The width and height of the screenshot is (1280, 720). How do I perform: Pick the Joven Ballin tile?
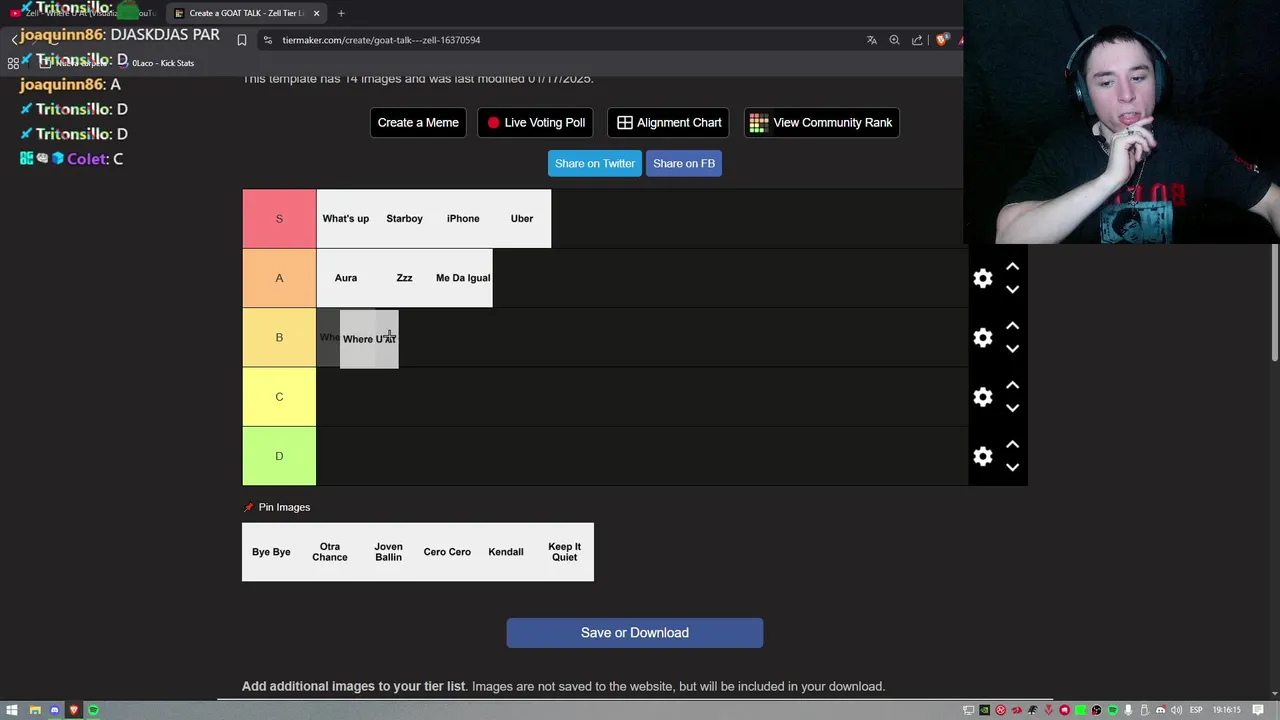388,552
